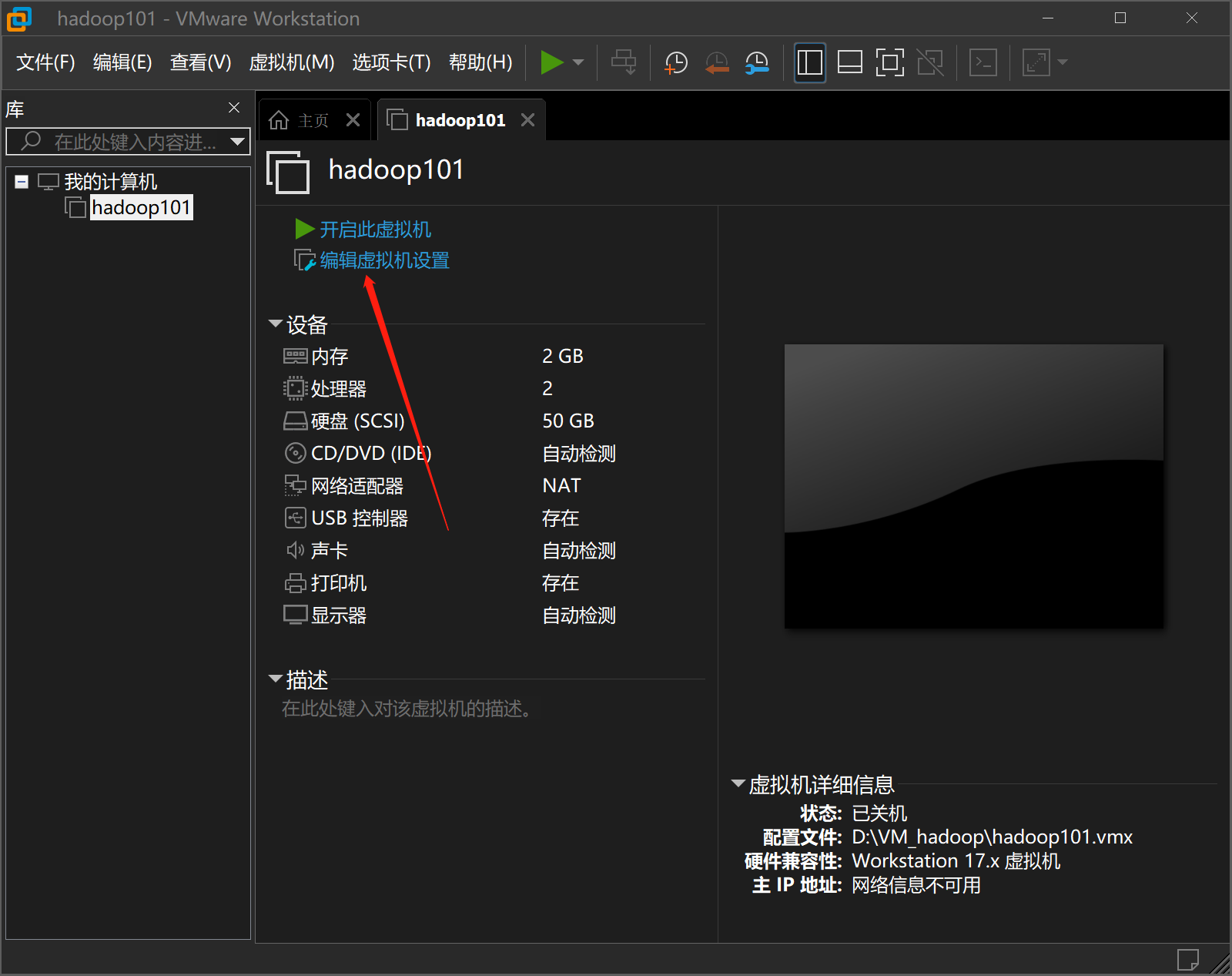Click Send Ctrl+Alt+Del toolbar icon
The image size is (1232, 976).
pyautogui.click(x=624, y=62)
